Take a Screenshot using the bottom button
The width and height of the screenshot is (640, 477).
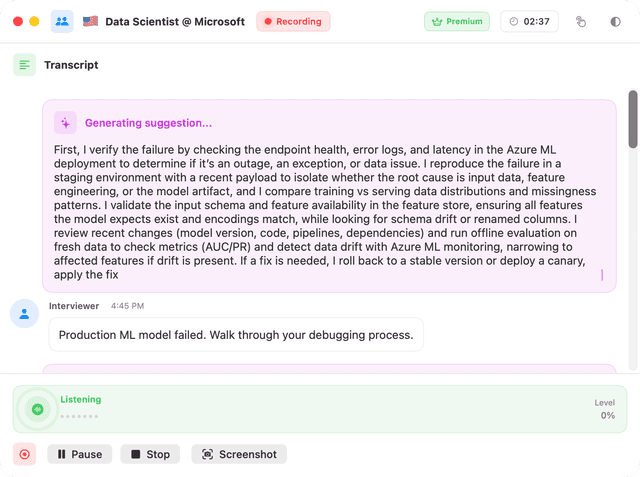tap(239, 454)
